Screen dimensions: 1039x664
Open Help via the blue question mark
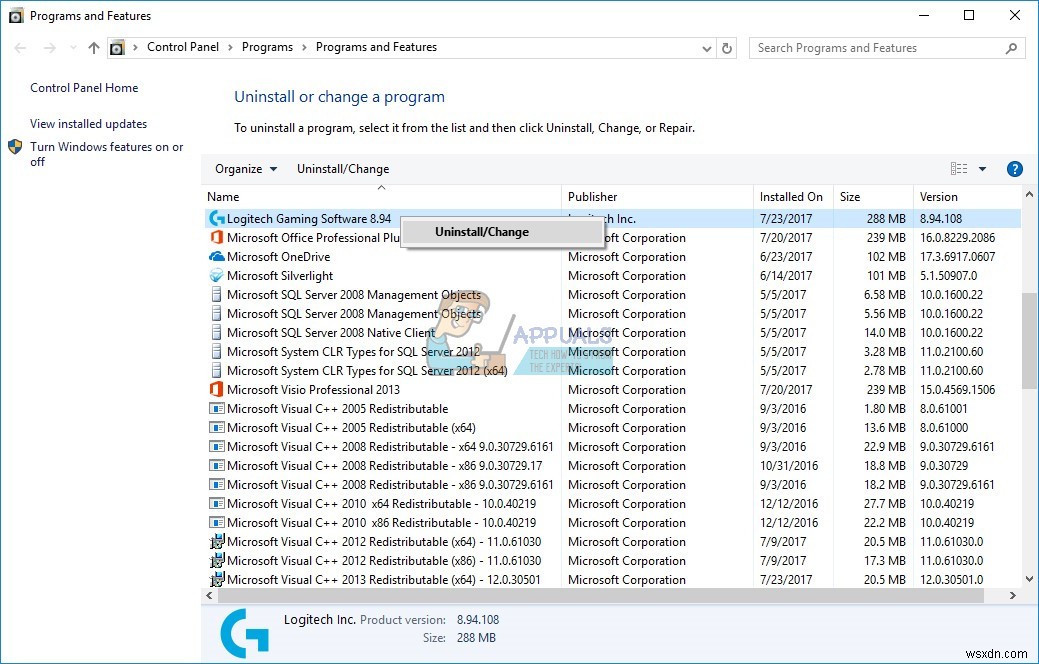click(1015, 168)
